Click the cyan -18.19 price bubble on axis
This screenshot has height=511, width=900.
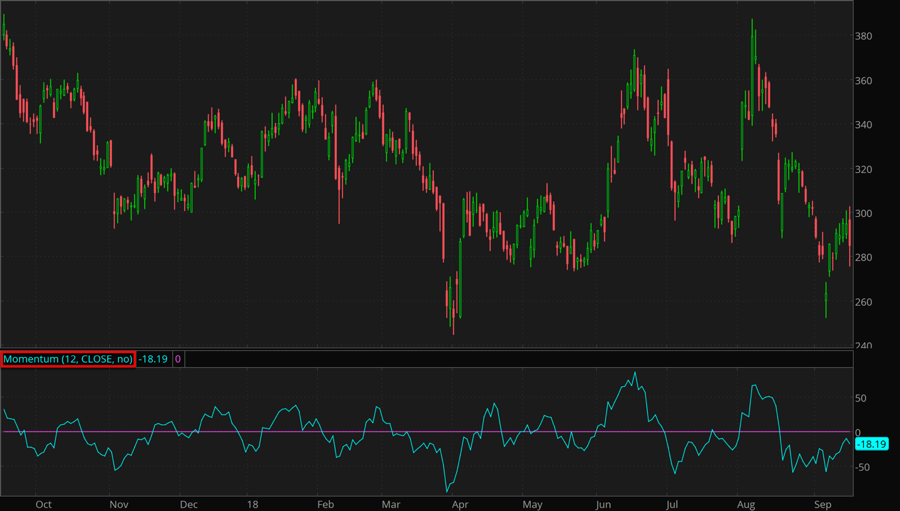872,444
